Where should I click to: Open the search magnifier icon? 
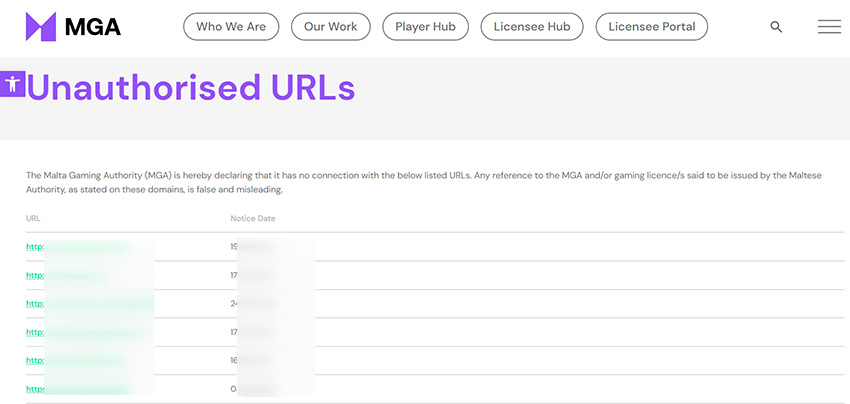tap(776, 27)
